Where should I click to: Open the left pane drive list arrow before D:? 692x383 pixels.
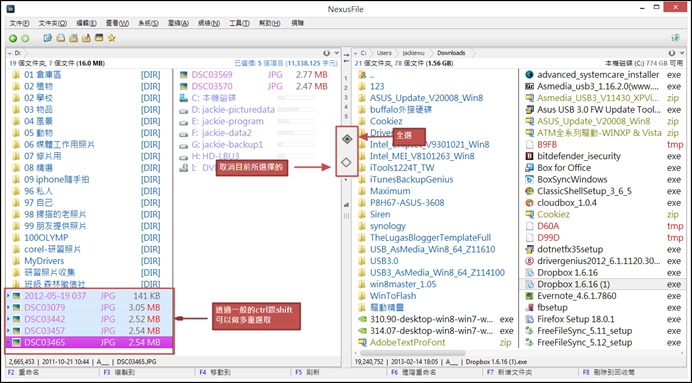pyautogui.click(x=10, y=53)
